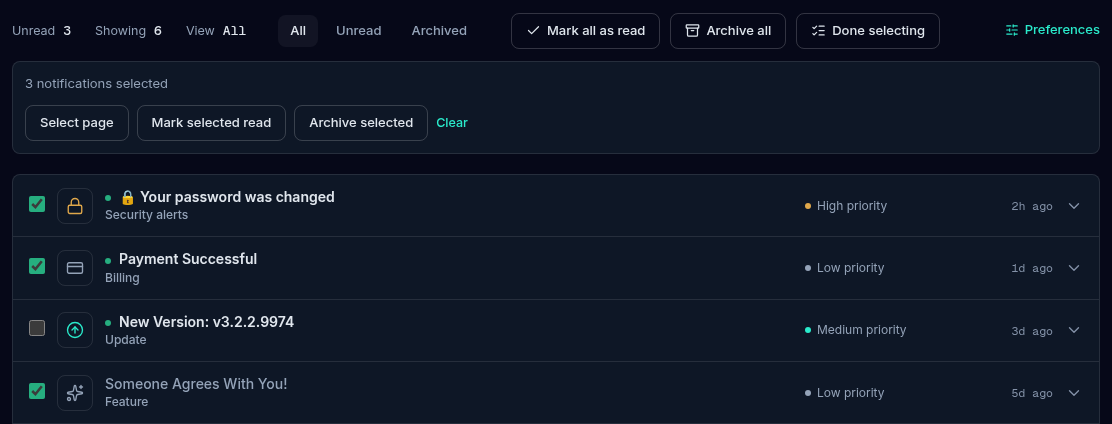Click the High priority label
The height and width of the screenshot is (424, 1112).
point(852,206)
